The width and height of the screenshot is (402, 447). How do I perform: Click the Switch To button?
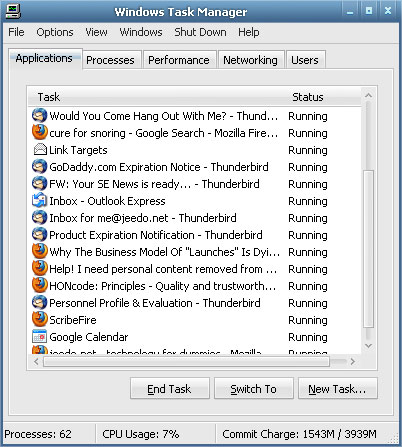pos(254,389)
